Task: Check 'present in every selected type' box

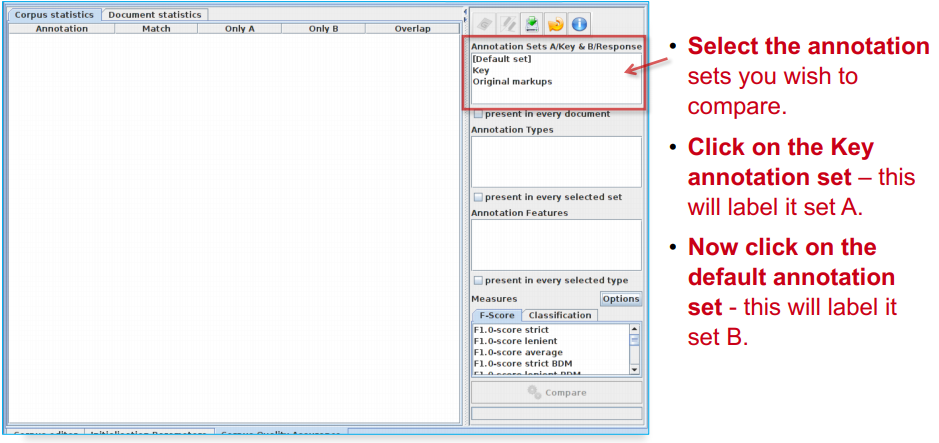Action: pyautogui.click(x=478, y=281)
